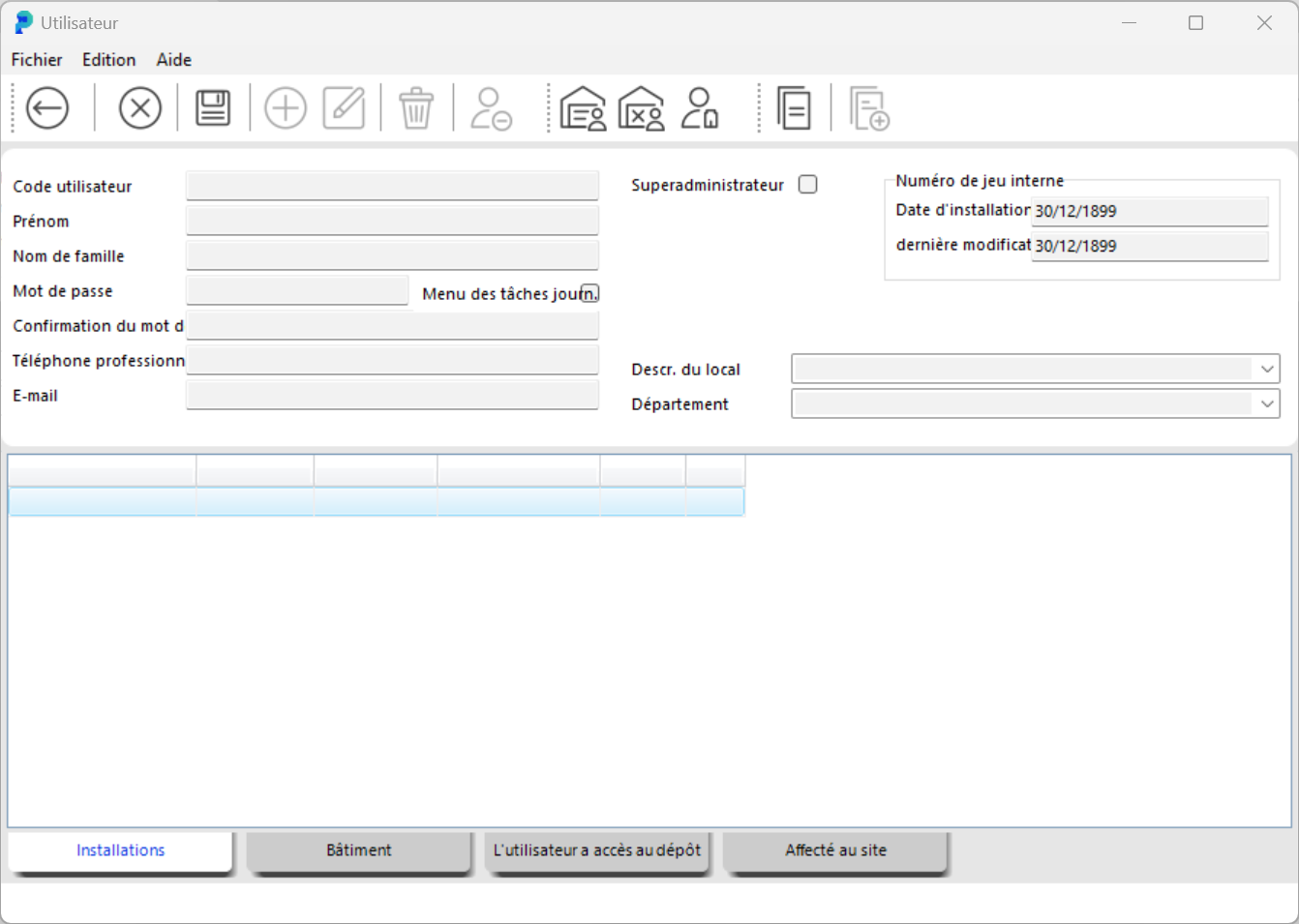Click the Utilisateur app logo in title bar
Image resolution: width=1299 pixels, height=924 pixels.
coord(24,22)
